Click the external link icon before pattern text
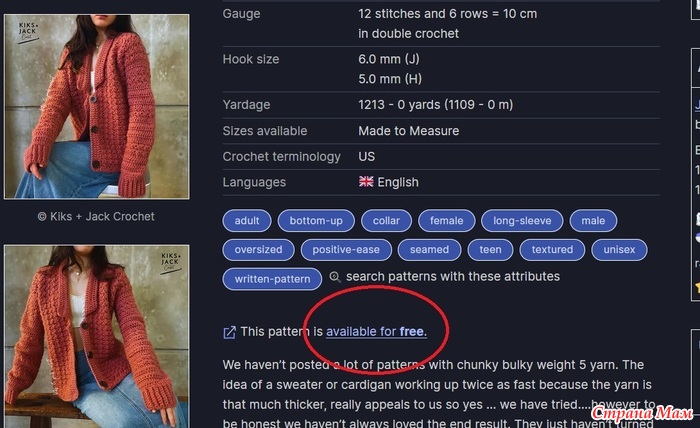The image size is (700, 428). pyautogui.click(x=229, y=332)
